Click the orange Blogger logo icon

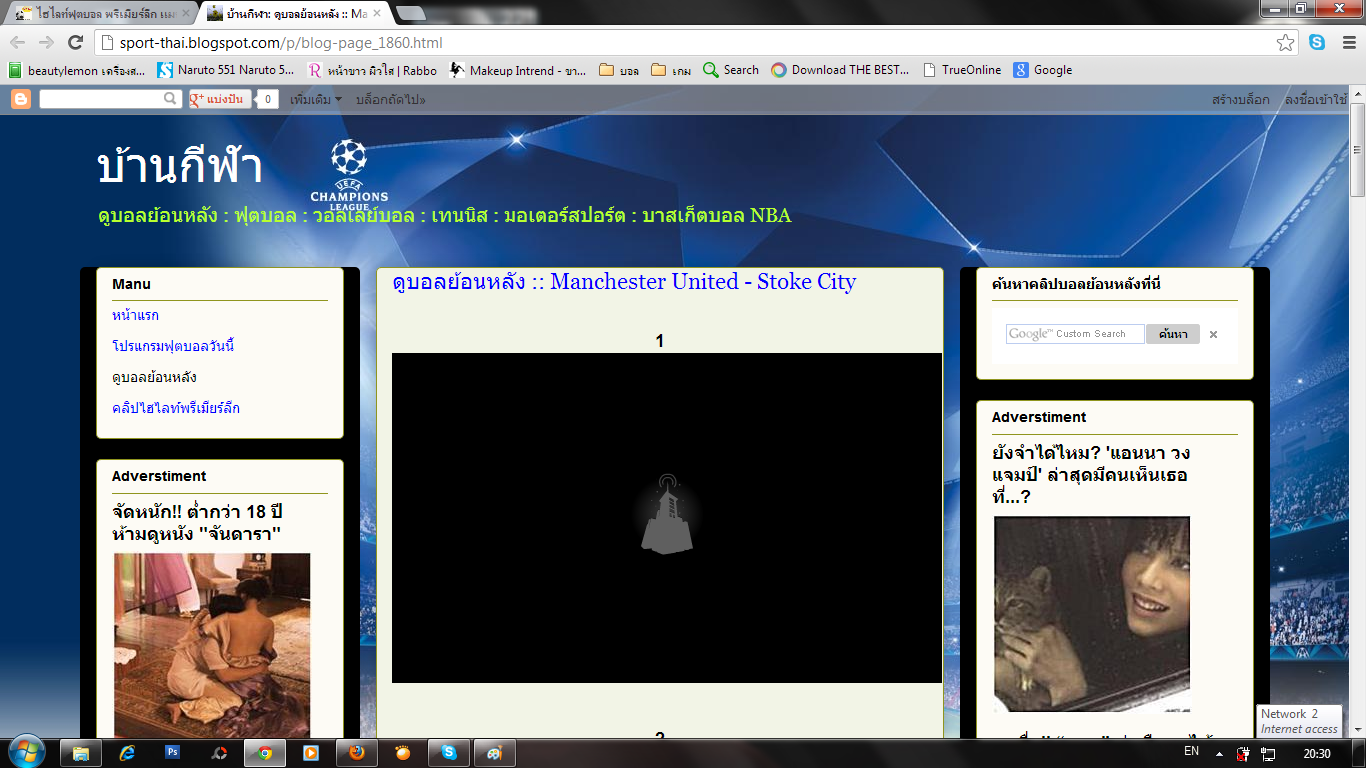[x=21, y=99]
